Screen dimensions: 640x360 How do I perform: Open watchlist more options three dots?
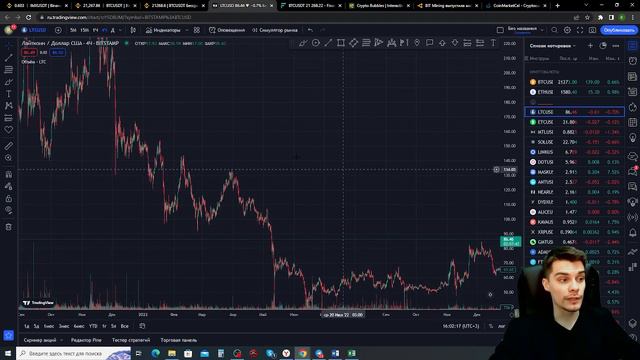coord(616,46)
